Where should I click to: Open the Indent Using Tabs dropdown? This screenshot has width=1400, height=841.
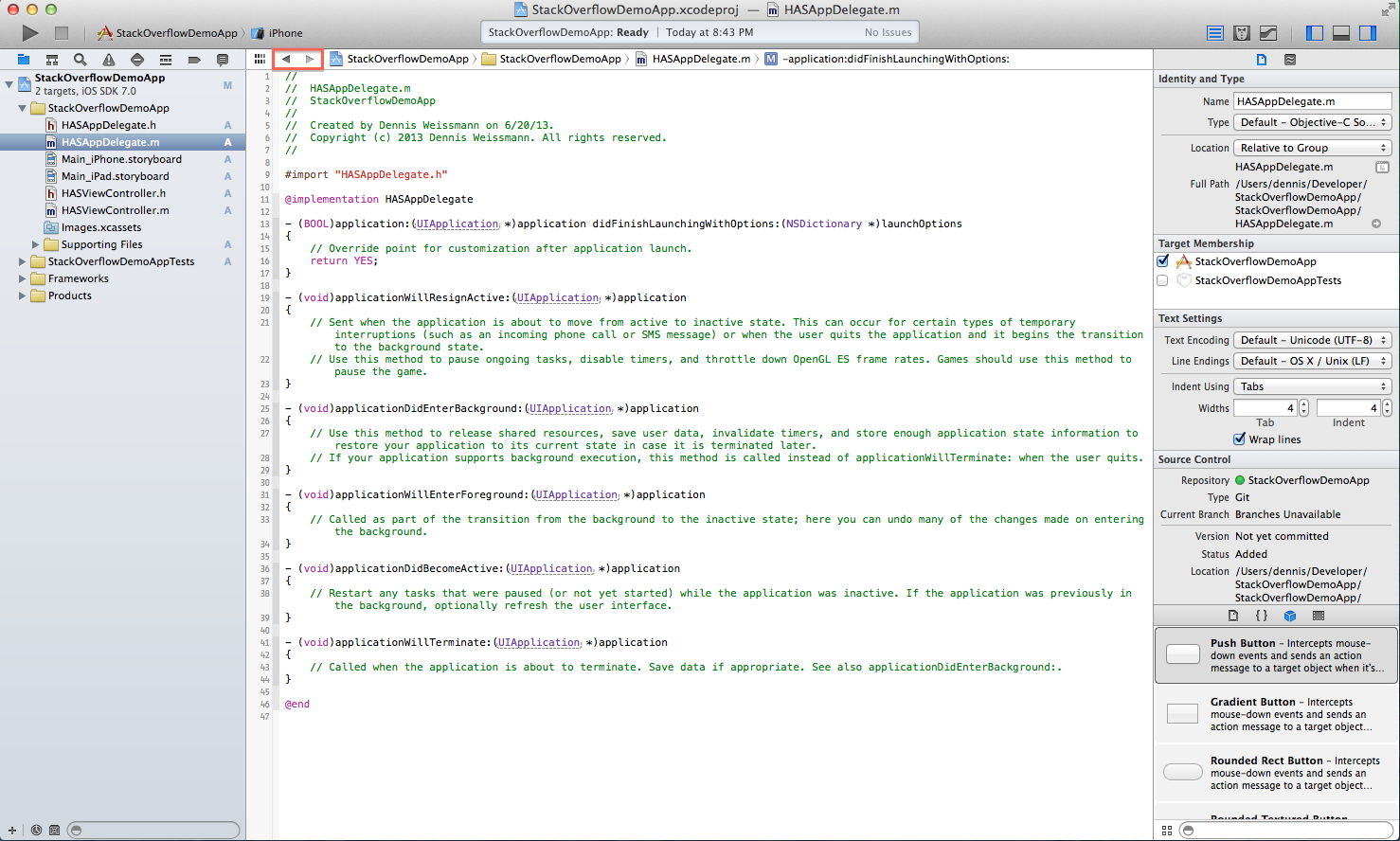[1312, 386]
